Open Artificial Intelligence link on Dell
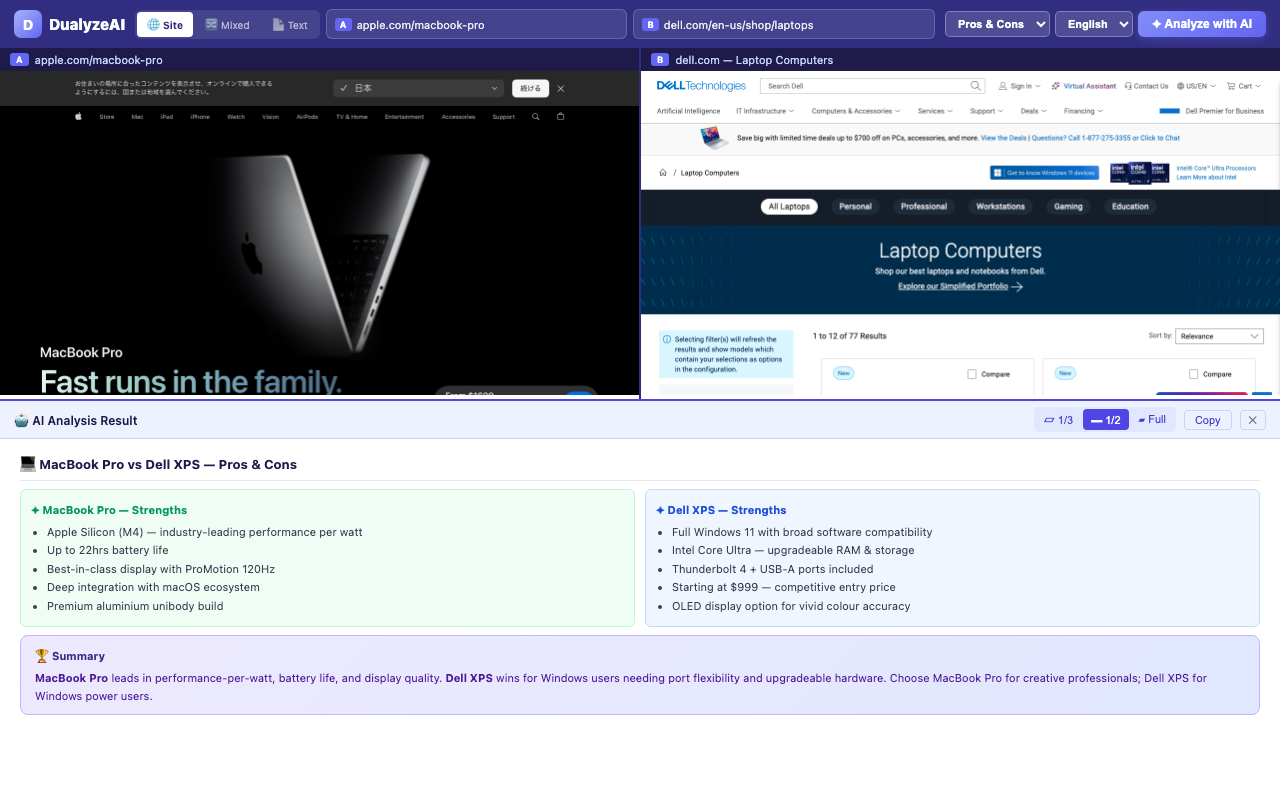The image size is (1280, 800). pyautogui.click(x=688, y=111)
